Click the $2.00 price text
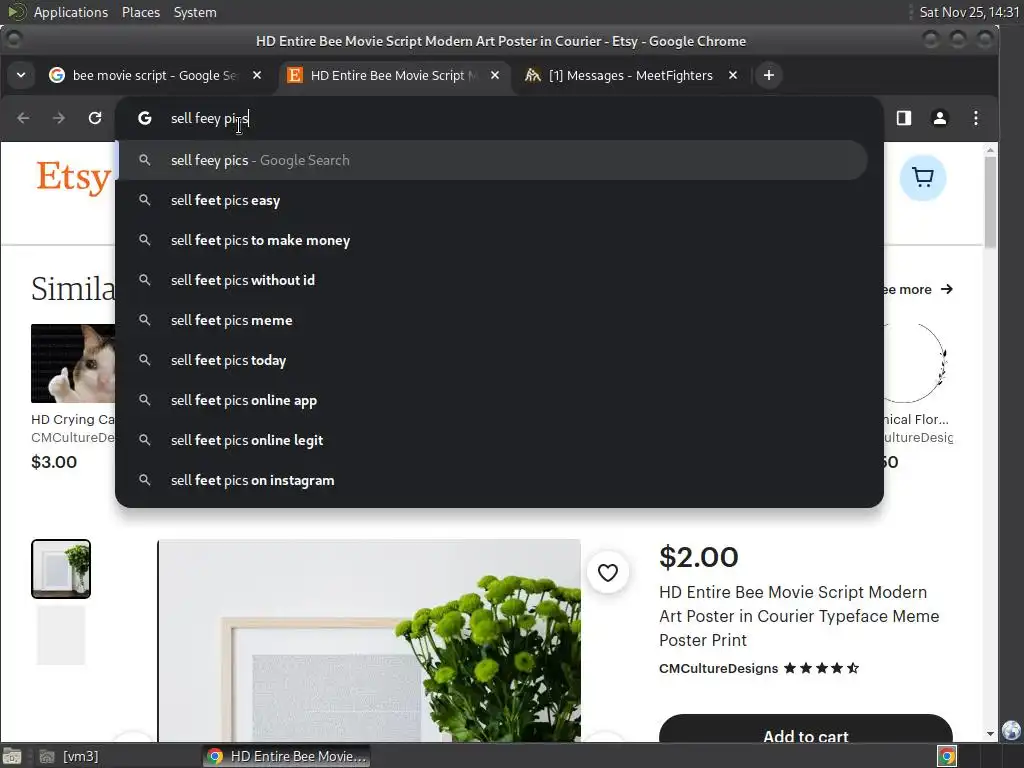1024x768 pixels. [x=699, y=557]
